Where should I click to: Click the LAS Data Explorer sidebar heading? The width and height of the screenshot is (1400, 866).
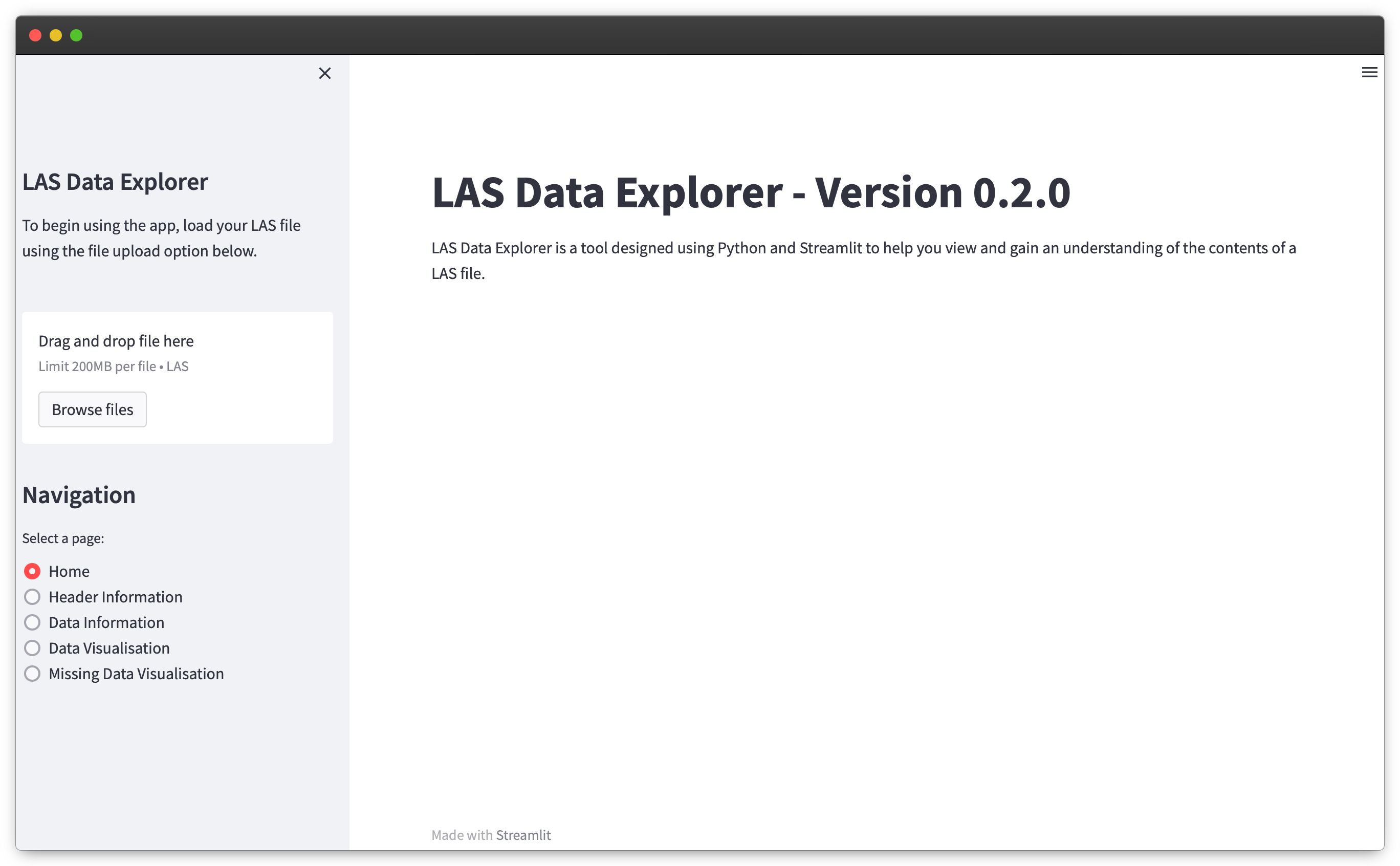click(x=115, y=182)
